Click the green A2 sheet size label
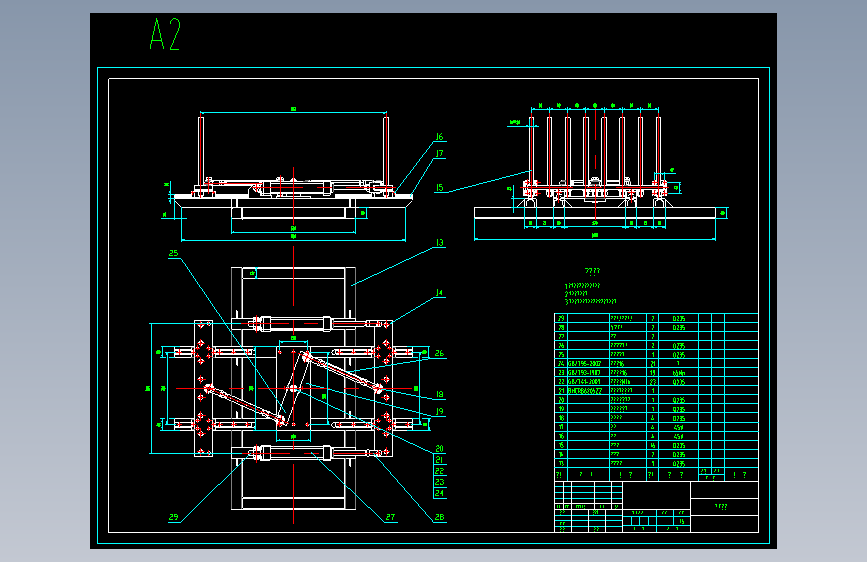867x562 pixels. (x=165, y=34)
